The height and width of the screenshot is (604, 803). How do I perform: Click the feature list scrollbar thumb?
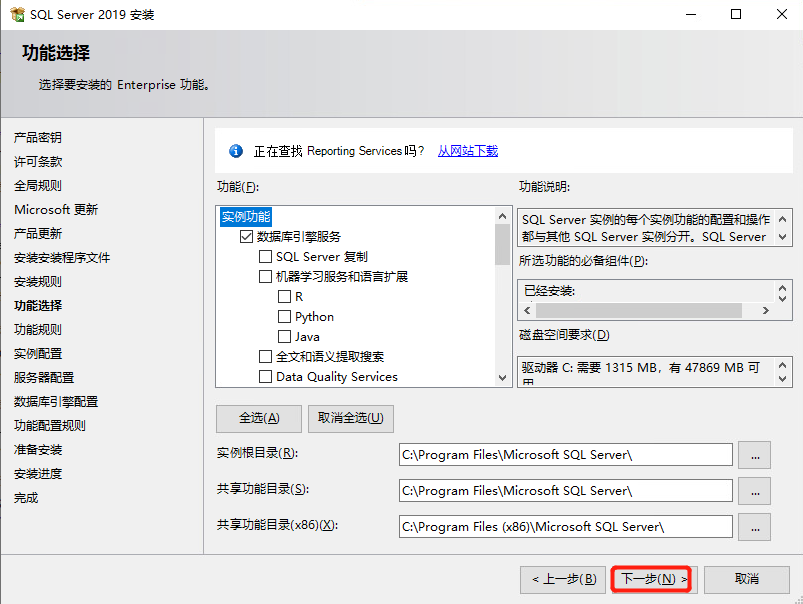[502, 244]
